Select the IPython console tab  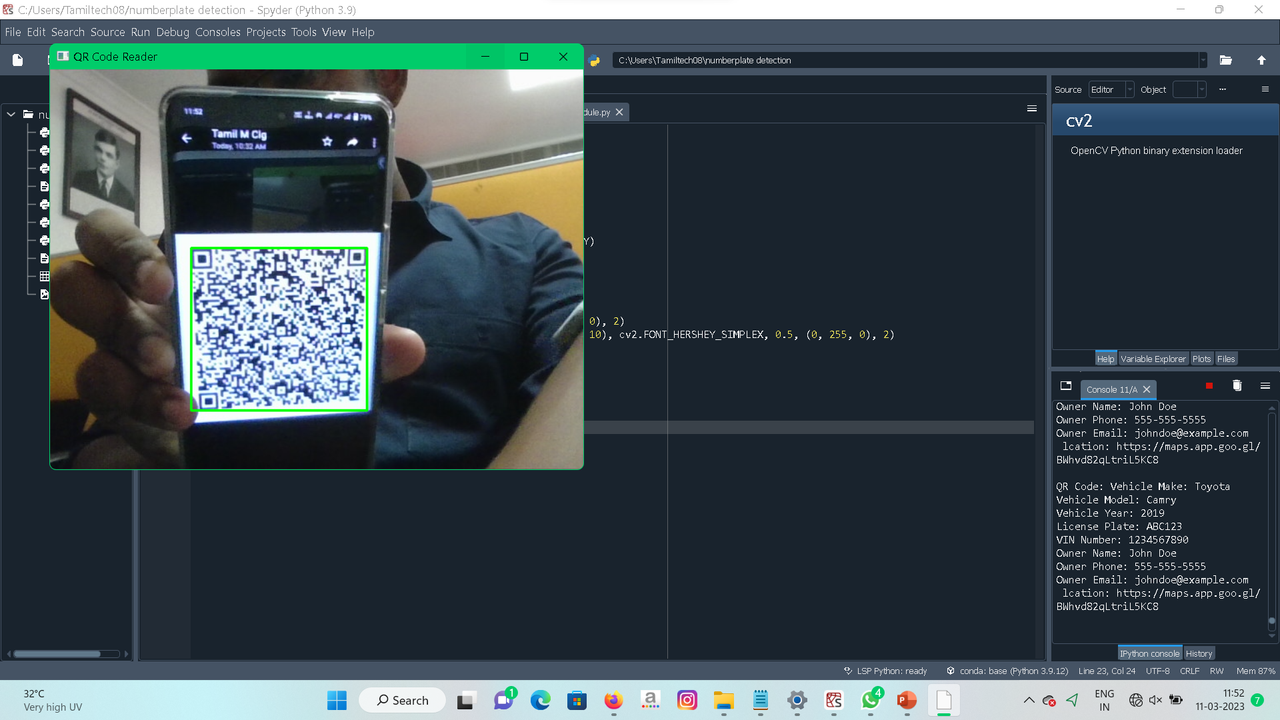coord(1150,653)
